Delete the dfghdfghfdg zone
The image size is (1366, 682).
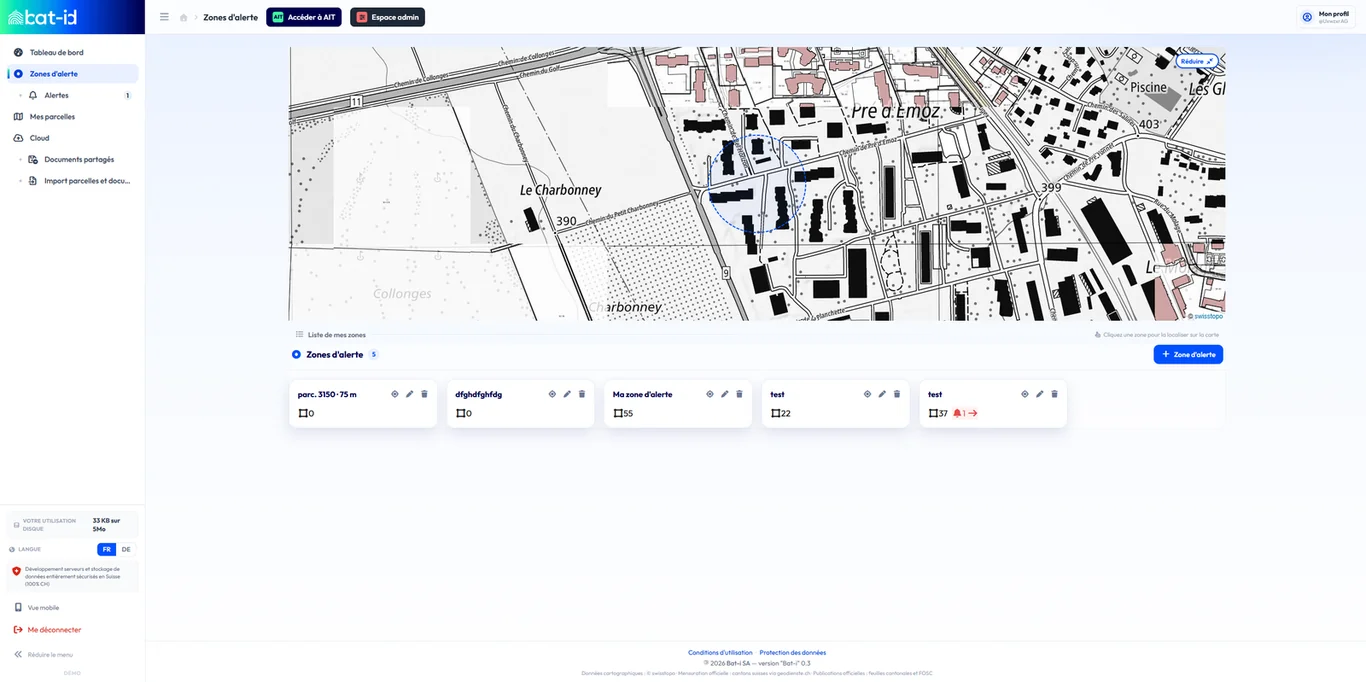[582, 394]
